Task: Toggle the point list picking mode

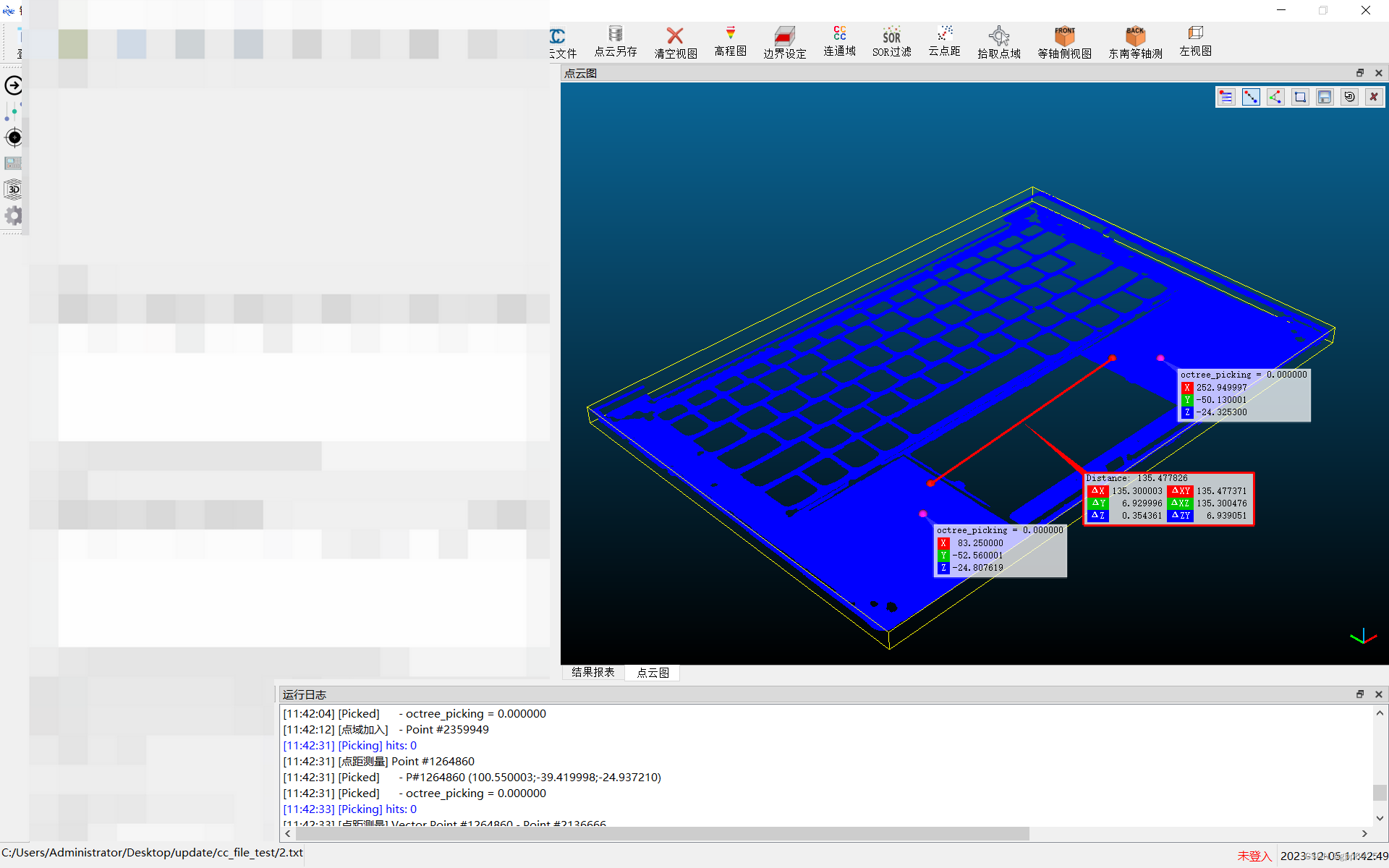Action: tap(1226, 97)
